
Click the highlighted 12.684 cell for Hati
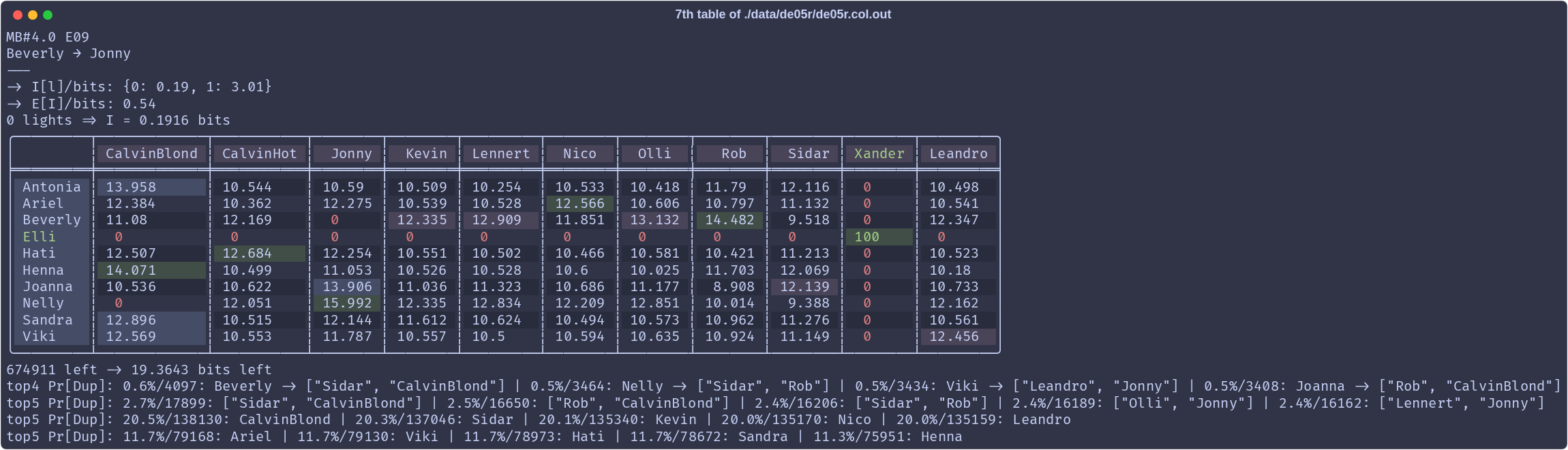(x=260, y=253)
